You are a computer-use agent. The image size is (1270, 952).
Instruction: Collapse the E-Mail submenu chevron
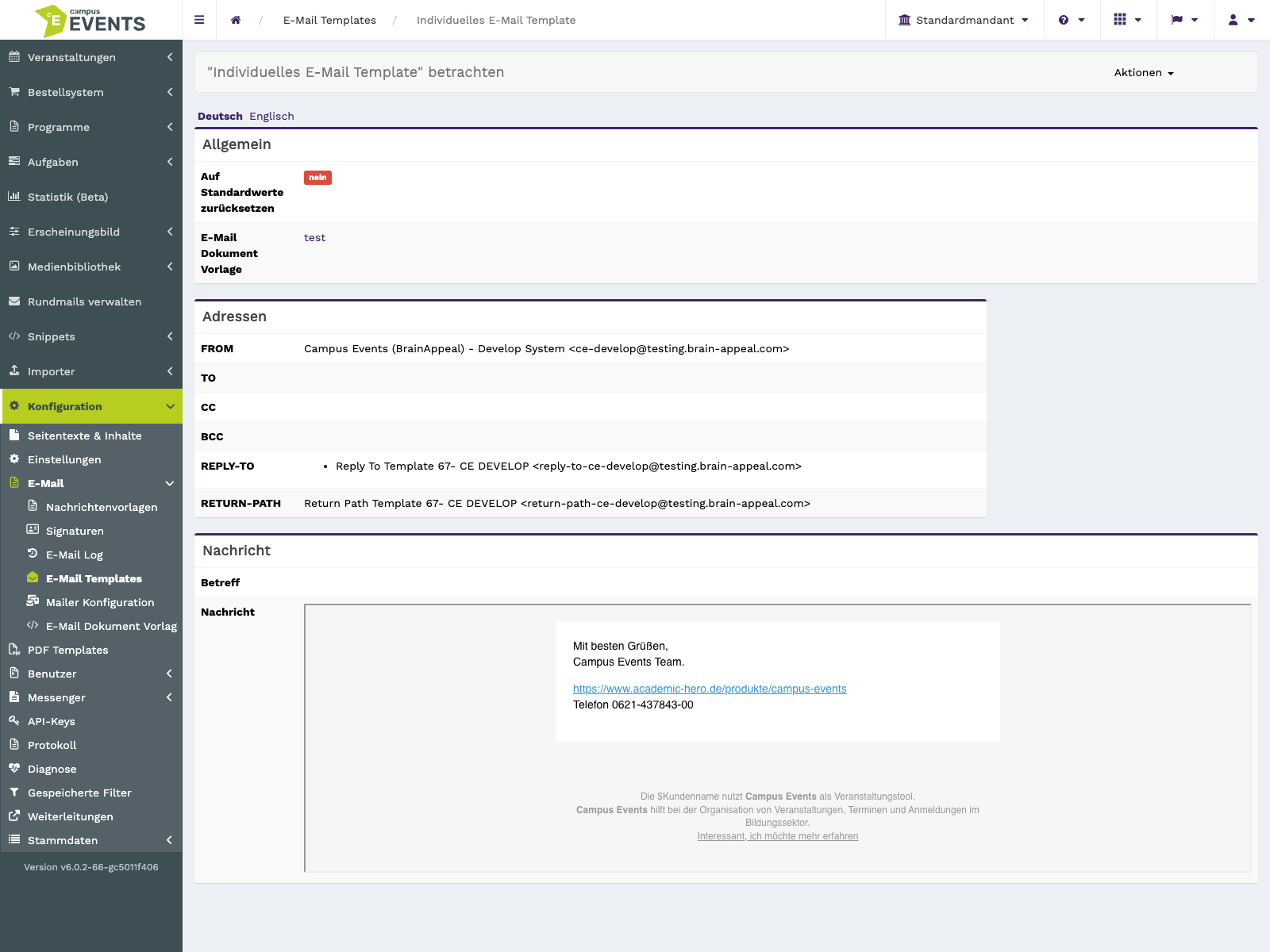pos(170,483)
